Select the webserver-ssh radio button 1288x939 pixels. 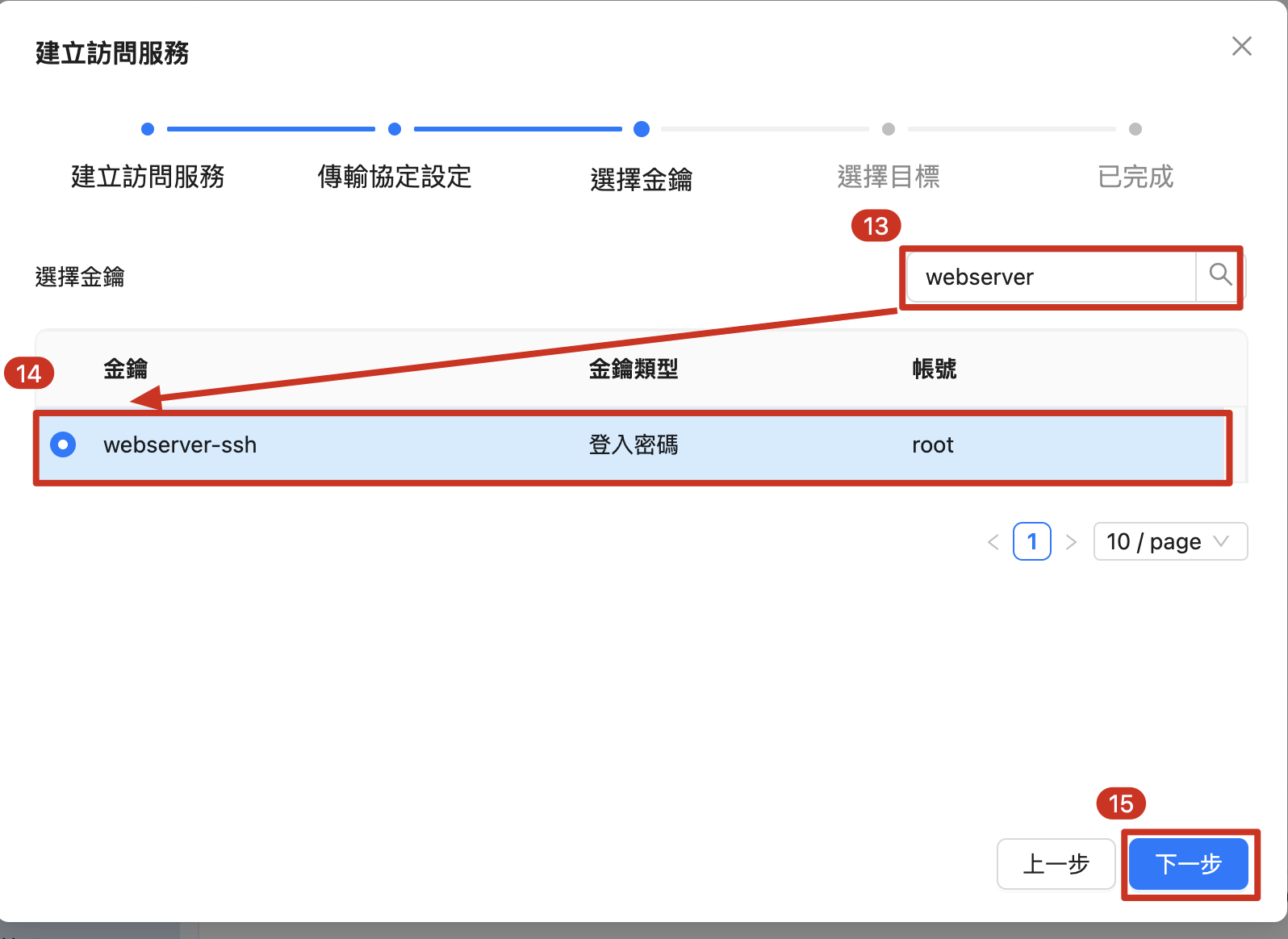click(x=63, y=444)
